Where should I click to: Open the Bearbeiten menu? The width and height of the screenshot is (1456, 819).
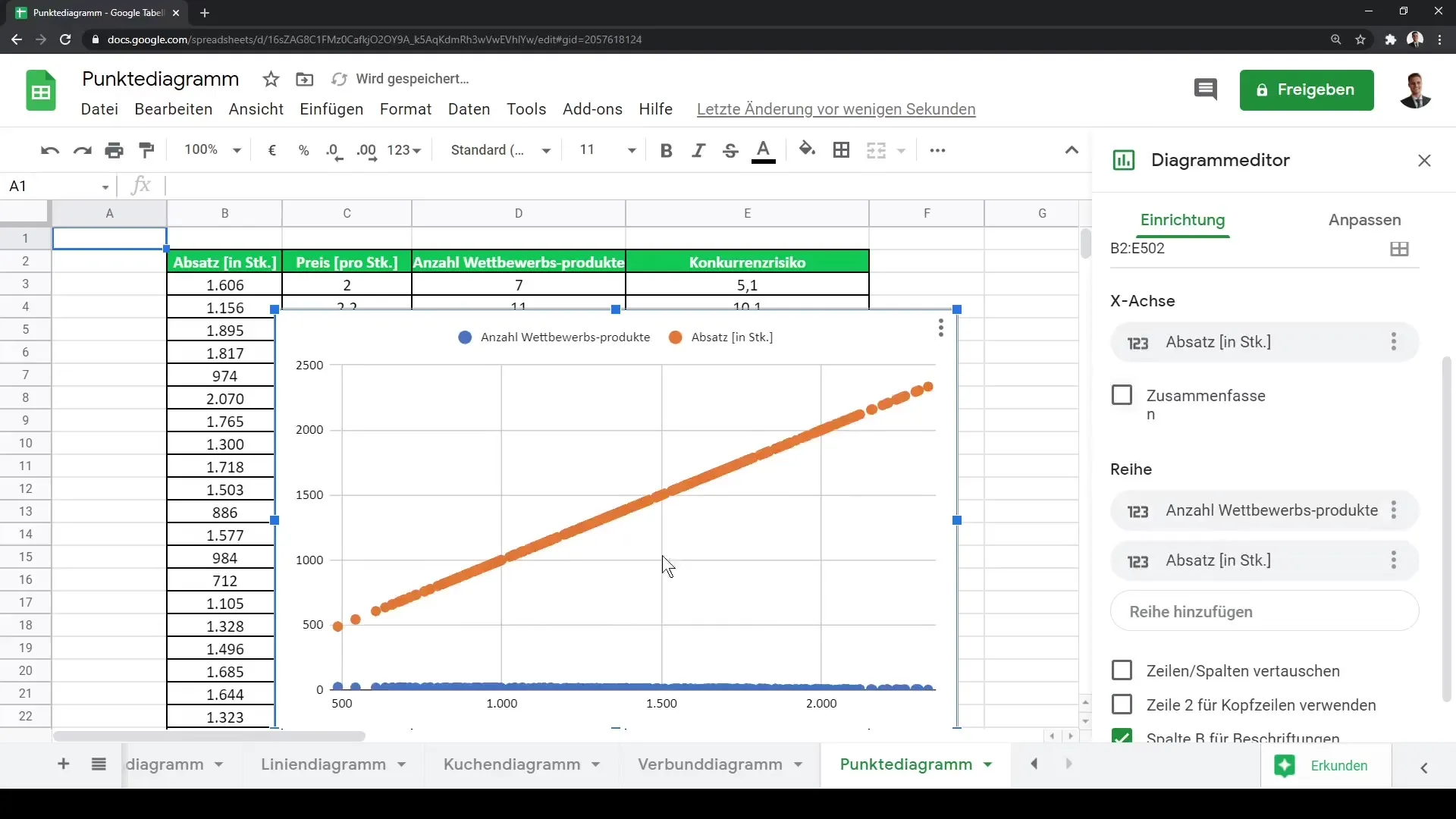pos(174,109)
